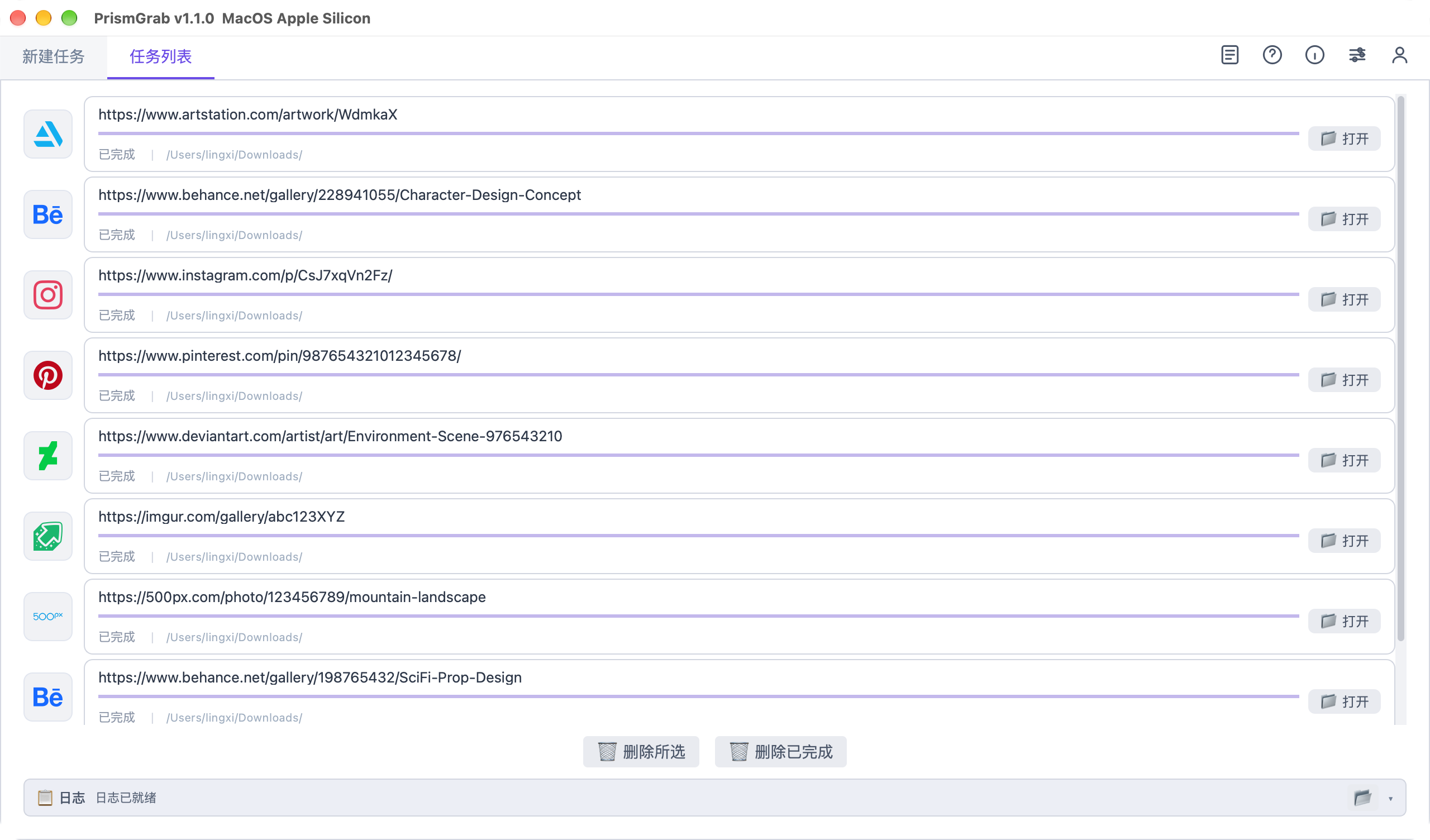Select the imgur.com/gallery/abc123XYZ URL
This screenshot has height=840, width=1430.
(221, 517)
